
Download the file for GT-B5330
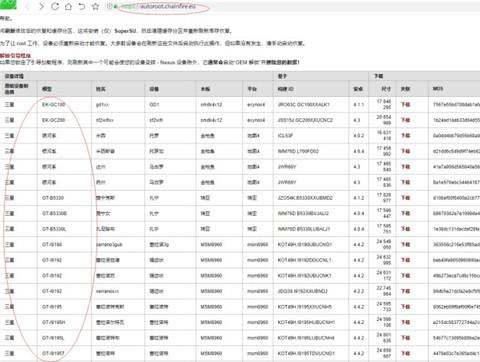tap(405, 198)
